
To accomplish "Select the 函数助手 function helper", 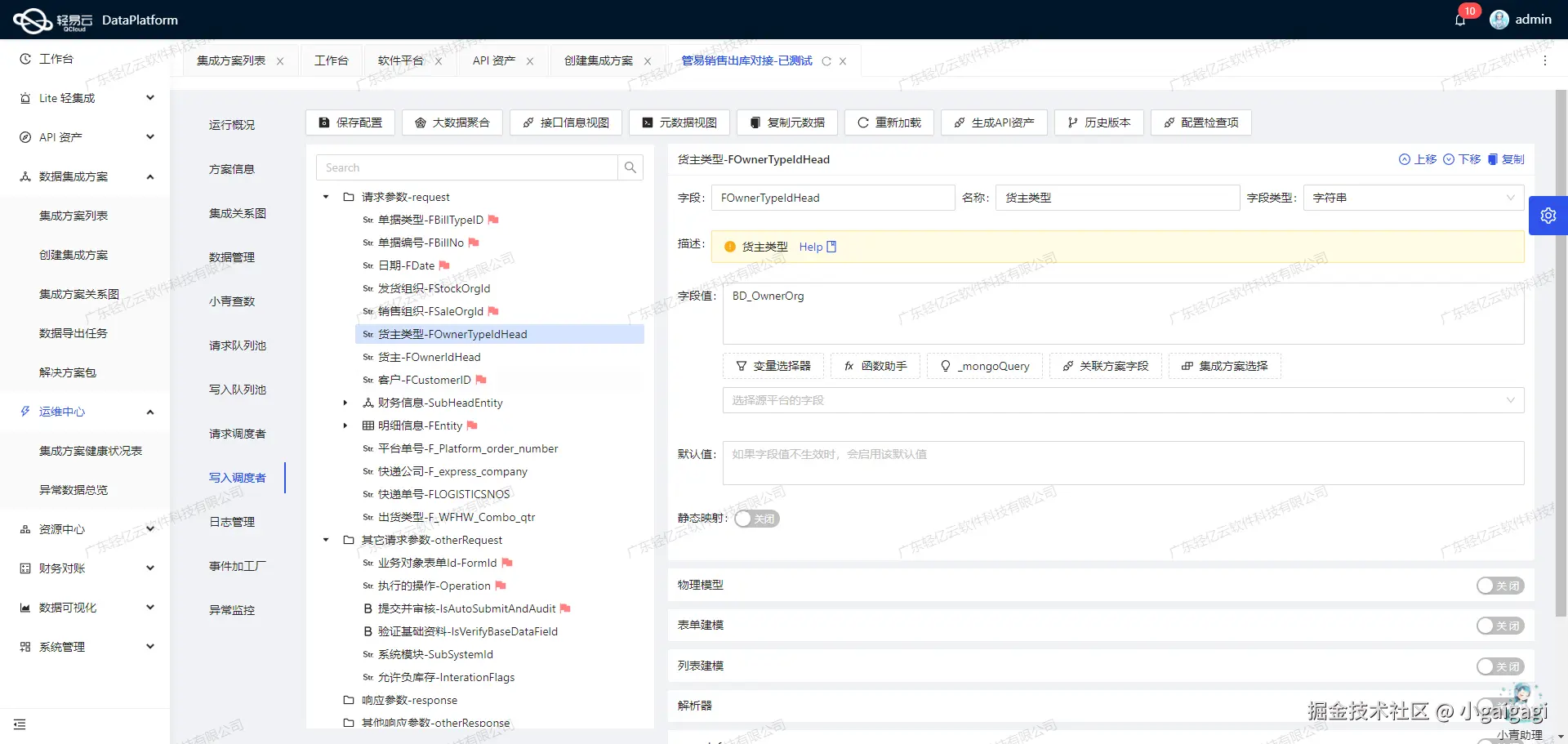I will pos(875,366).
